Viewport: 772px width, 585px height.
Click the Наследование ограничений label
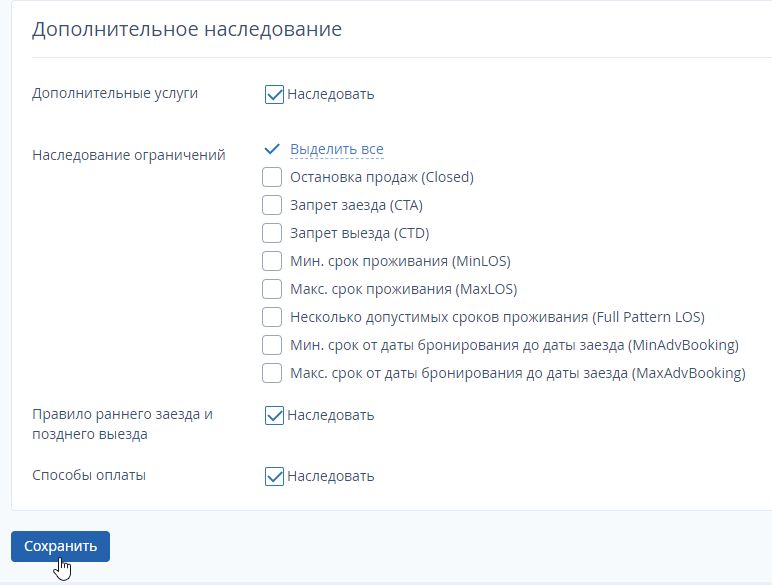coord(129,155)
